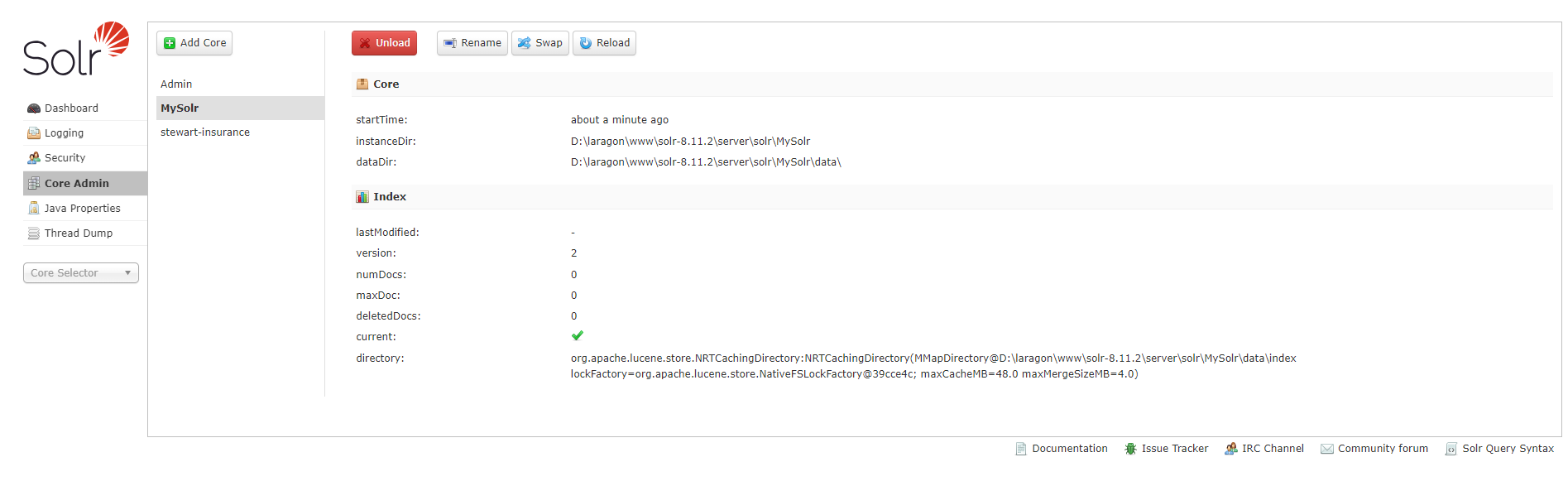Open the Core Selector dropdown
Screen dimensions: 1568x486
[80, 273]
